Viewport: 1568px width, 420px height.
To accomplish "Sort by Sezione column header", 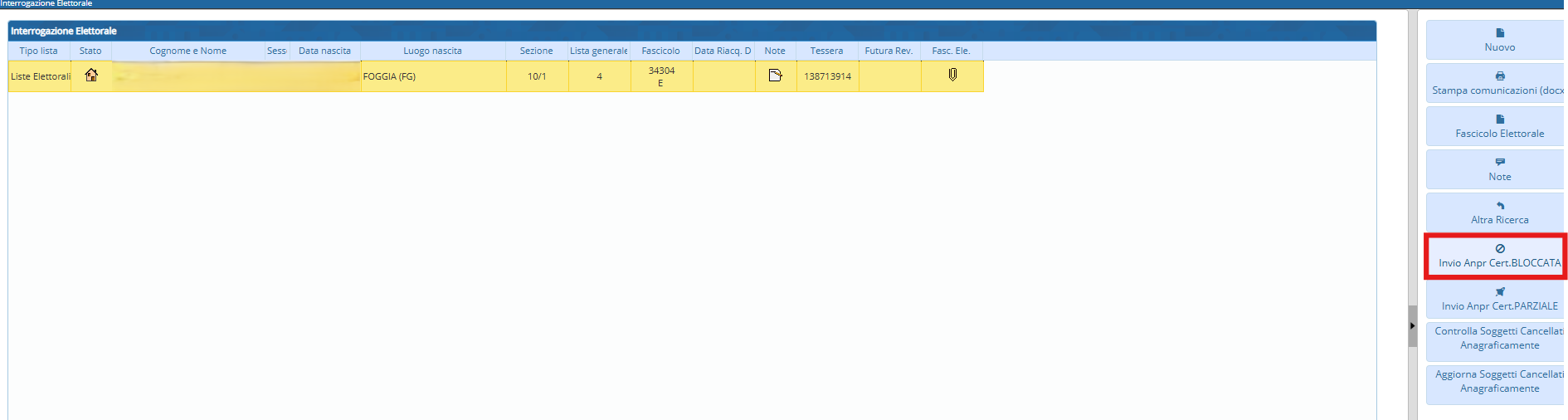I will [536, 51].
